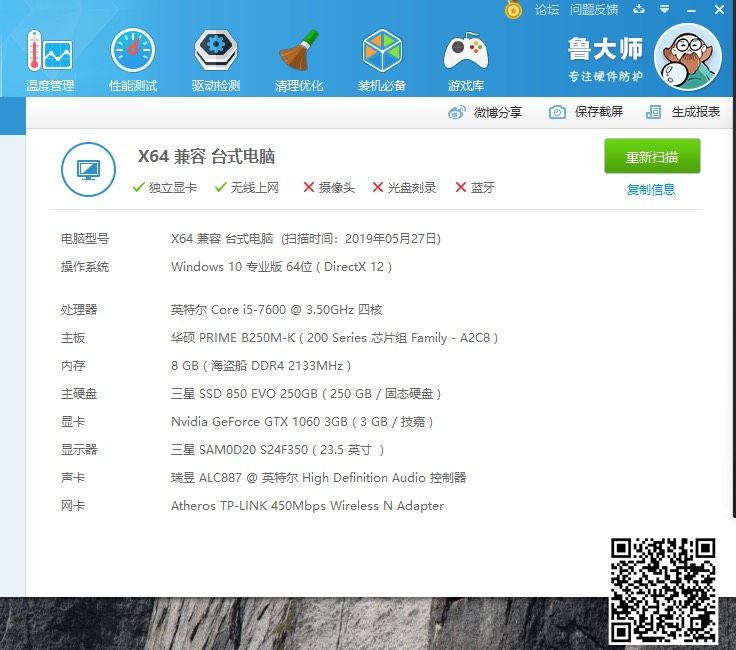Image resolution: width=736 pixels, height=650 pixels.
Task: Click the desktop computer circle icon
Action: coord(88,169)
